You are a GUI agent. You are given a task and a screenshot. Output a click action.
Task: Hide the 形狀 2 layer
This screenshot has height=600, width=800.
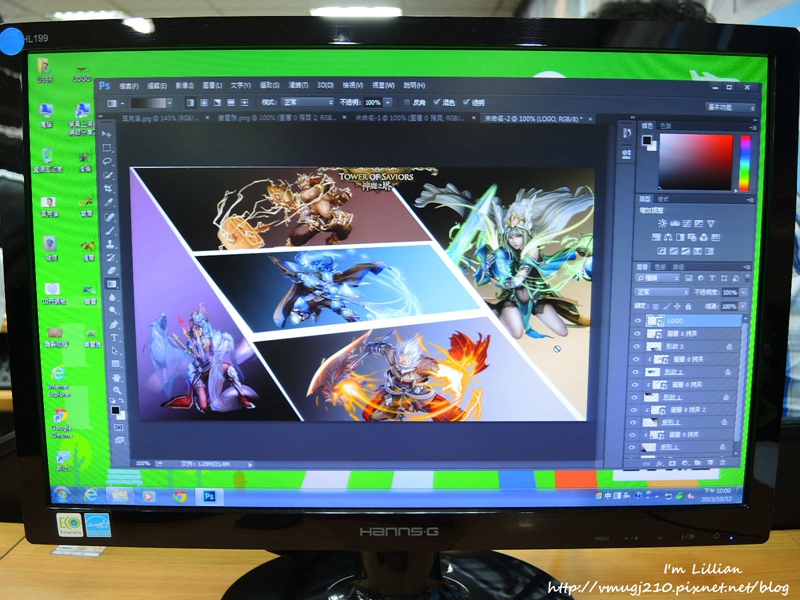[635, 371]
